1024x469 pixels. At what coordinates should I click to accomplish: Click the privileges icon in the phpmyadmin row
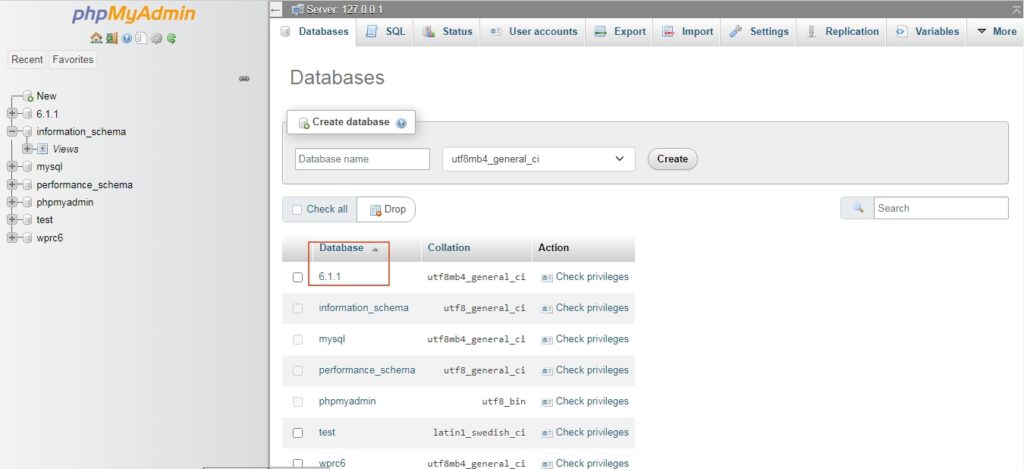[x=547, y=402]
